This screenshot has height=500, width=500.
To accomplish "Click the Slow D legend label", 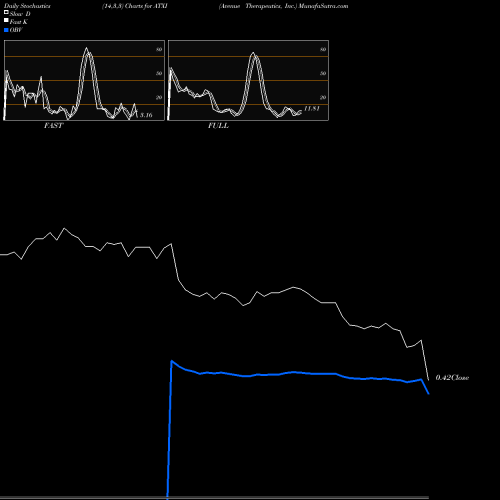I will 20,14.
